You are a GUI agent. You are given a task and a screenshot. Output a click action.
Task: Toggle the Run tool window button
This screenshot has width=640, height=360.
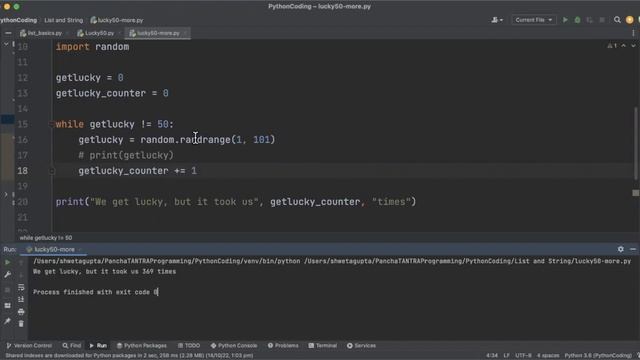coord(98,346)
